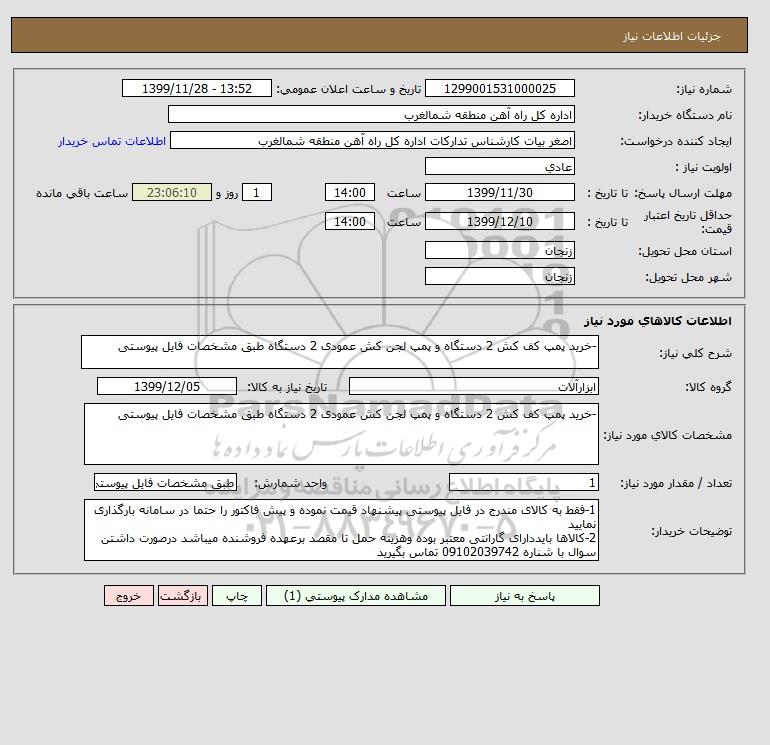Click the شهر محل تحویل label
Screen dimensions: 770x745
(x=688, y=277)
